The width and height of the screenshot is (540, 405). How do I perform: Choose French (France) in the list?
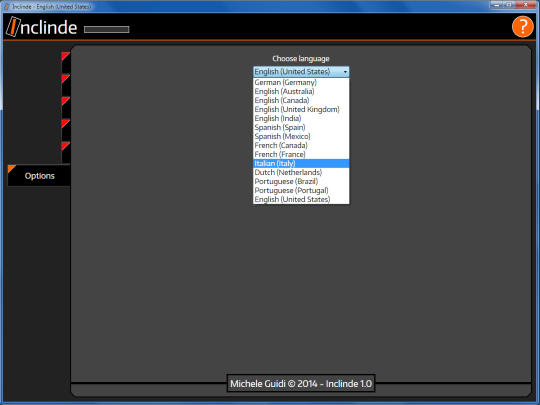point(301,154)
